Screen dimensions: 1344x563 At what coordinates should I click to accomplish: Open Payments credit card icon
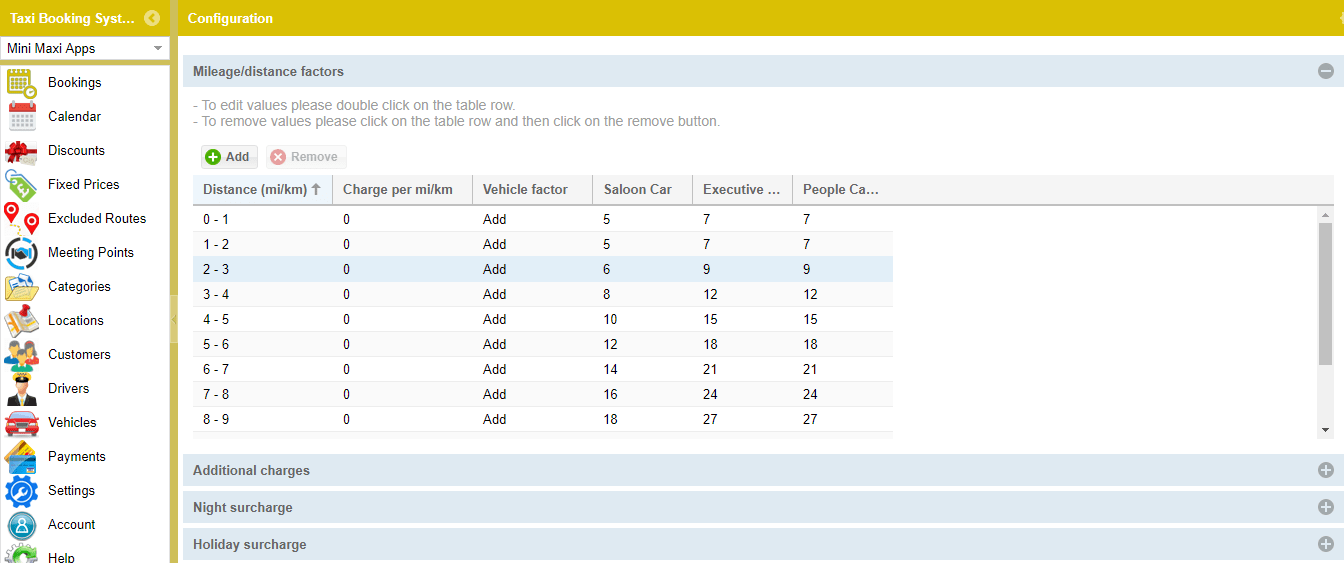tap(22, 457)
